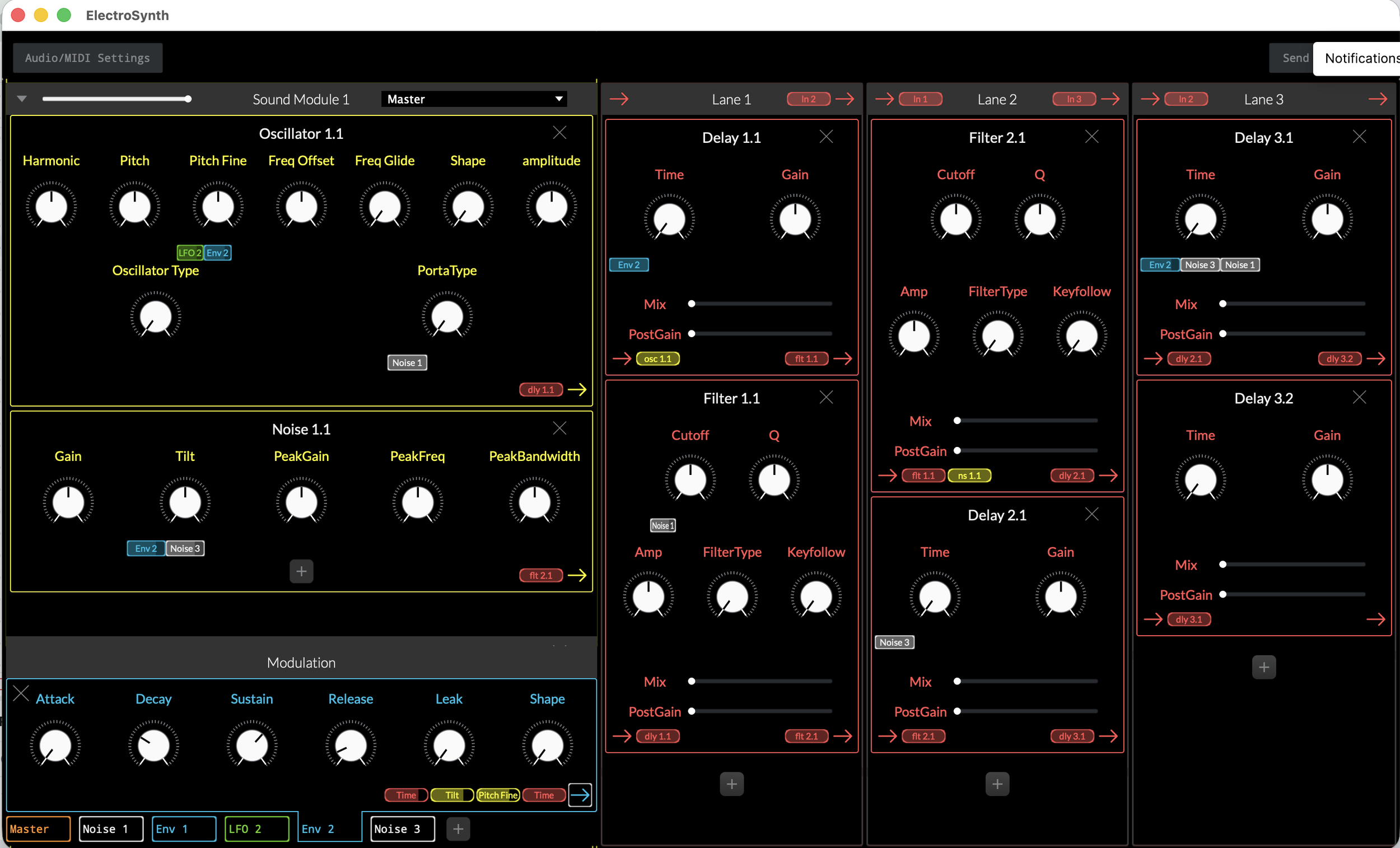Click the Pitch Fine target tag
This screenshot has height=848, width=1400.
pyautogui.click(x=497, y=795)
